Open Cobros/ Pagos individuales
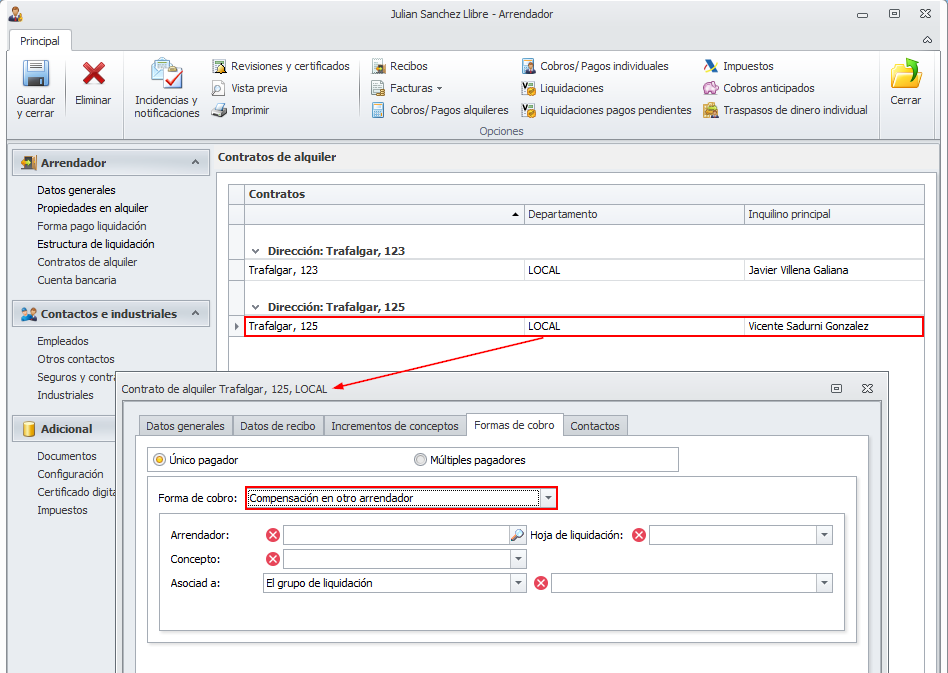This screenshot has height=673, width=948. point(594,66)
